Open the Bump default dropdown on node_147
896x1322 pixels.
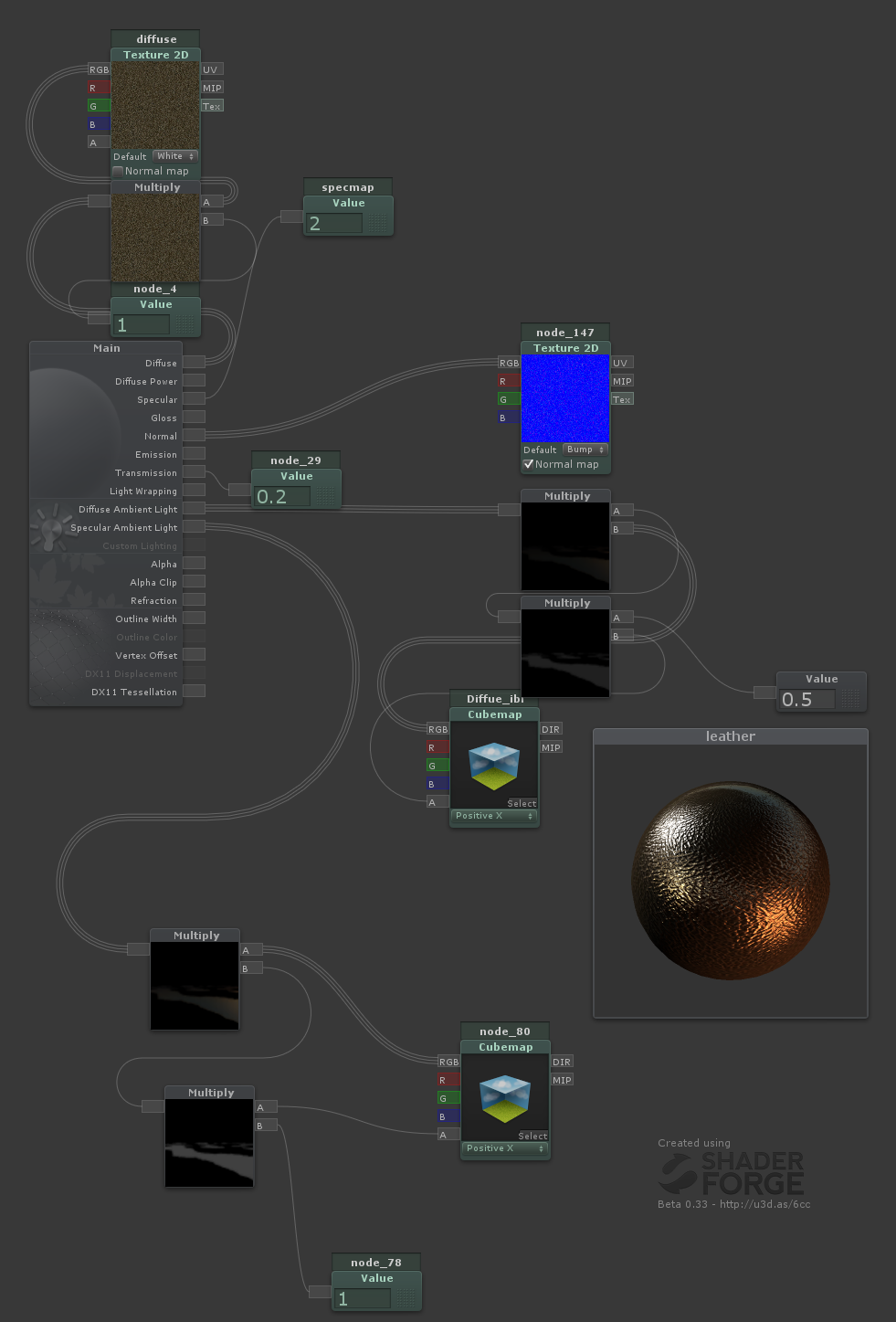click(585, 449)
